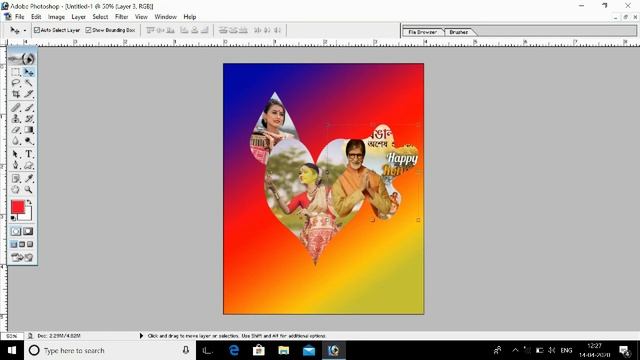This screenshot has width=640, height=360.
Task: Select the Lasso tool
Action: [x=16, y=83]
